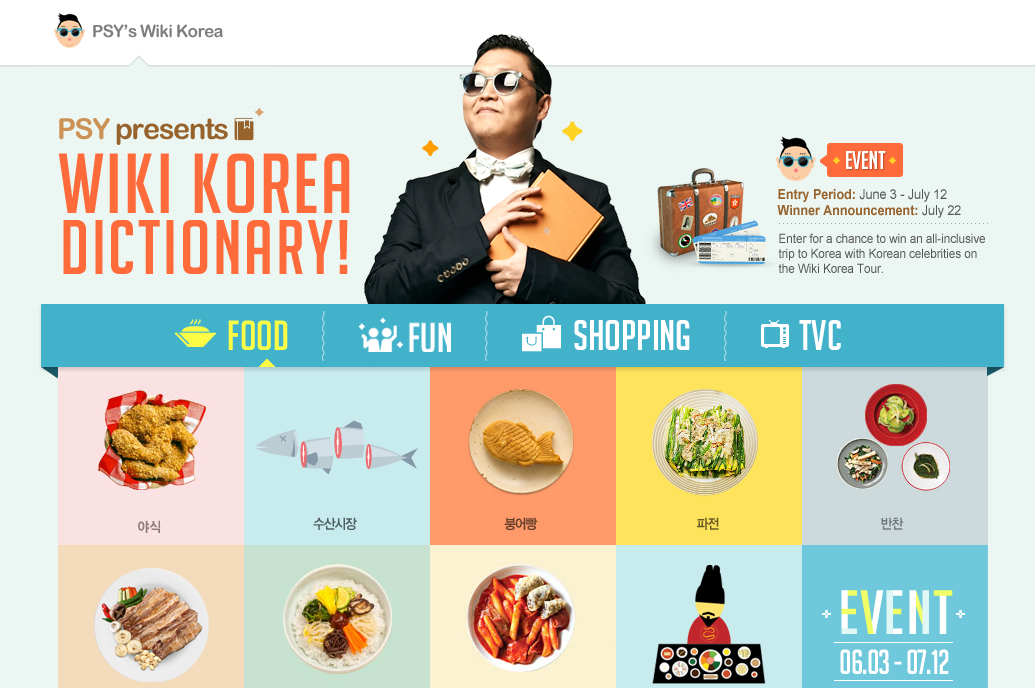The height and width of the screenshot is (688, 1035).
Task: Click the orange EVENT badge button
Action: pyautogui.click(x=865, y=160)
